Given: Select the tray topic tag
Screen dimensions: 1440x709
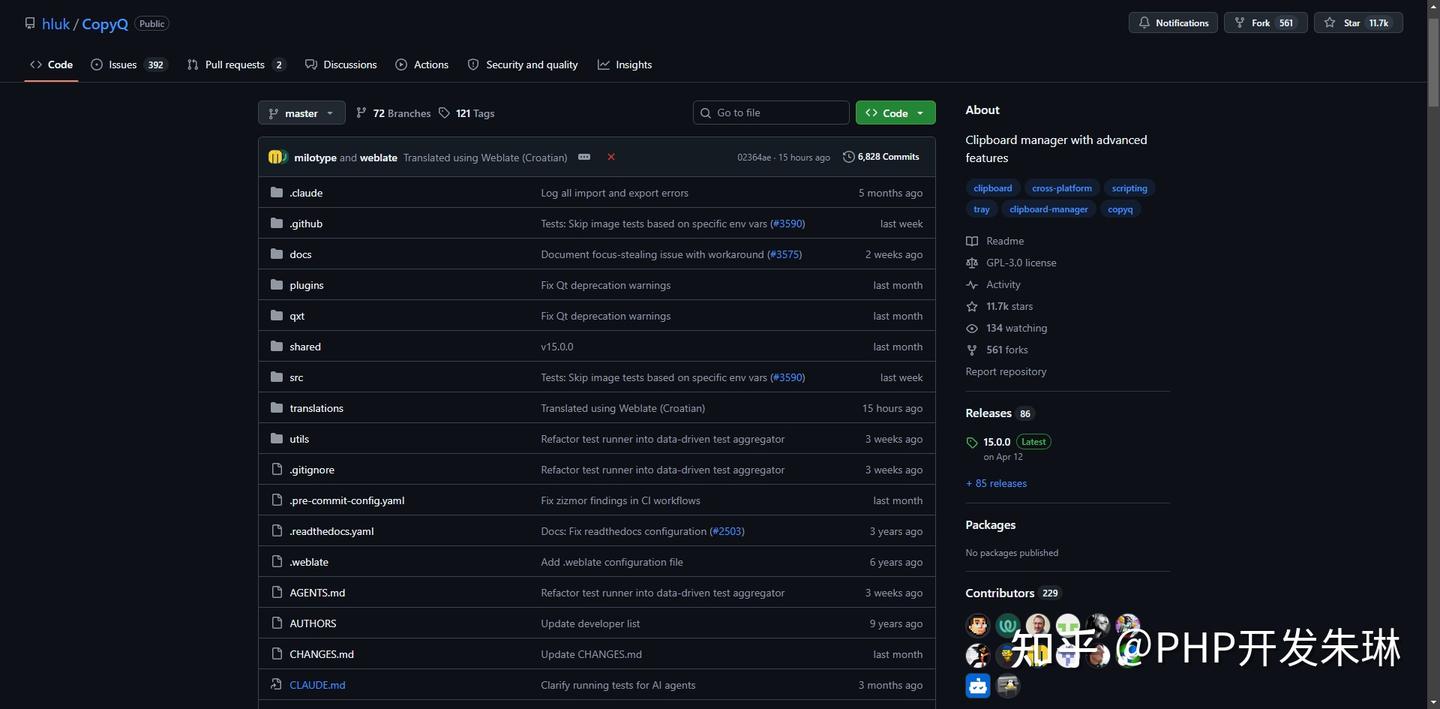Looking at the screenshot, I should coord(982,209).
